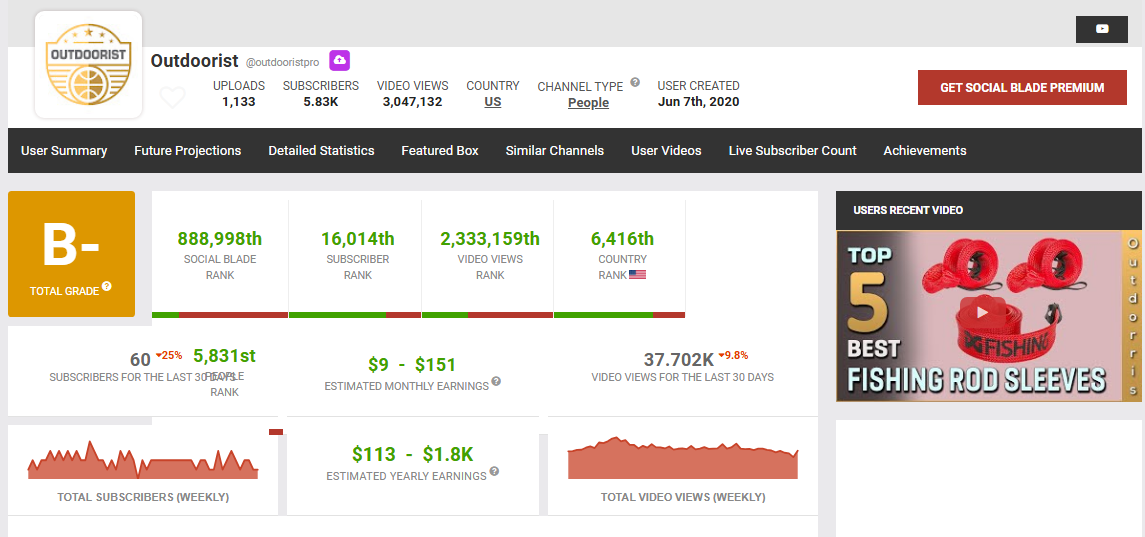The height and width of the screenshot is (537, 1145).
Task: Click the 888,998th Social Blade rank
Action: coord(220,239)
